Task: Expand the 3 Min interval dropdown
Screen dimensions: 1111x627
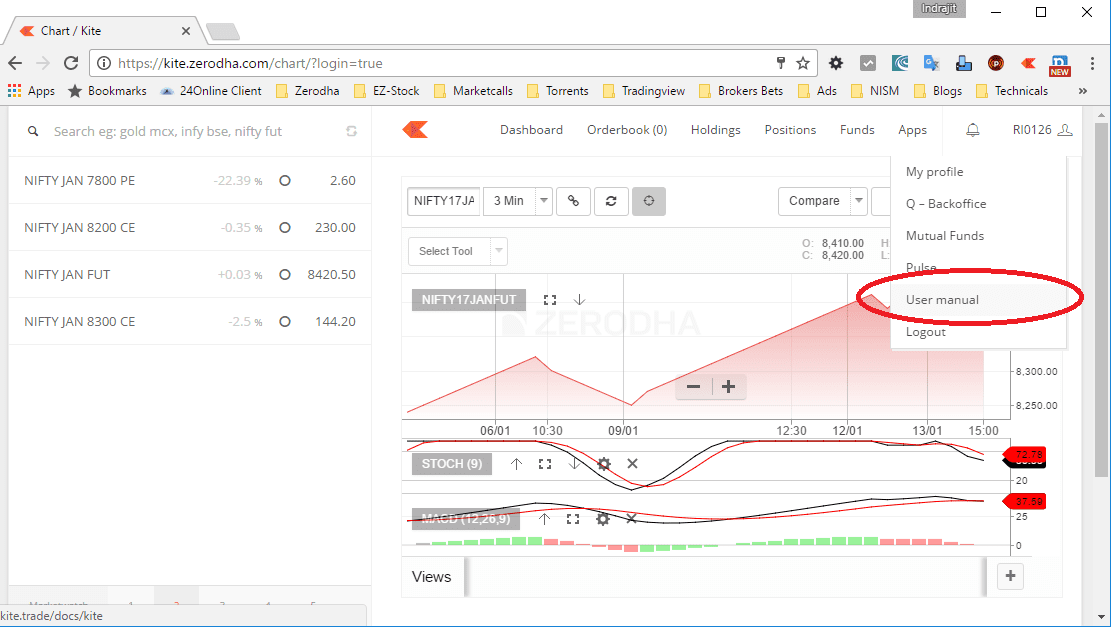Action: pos(543,201)
